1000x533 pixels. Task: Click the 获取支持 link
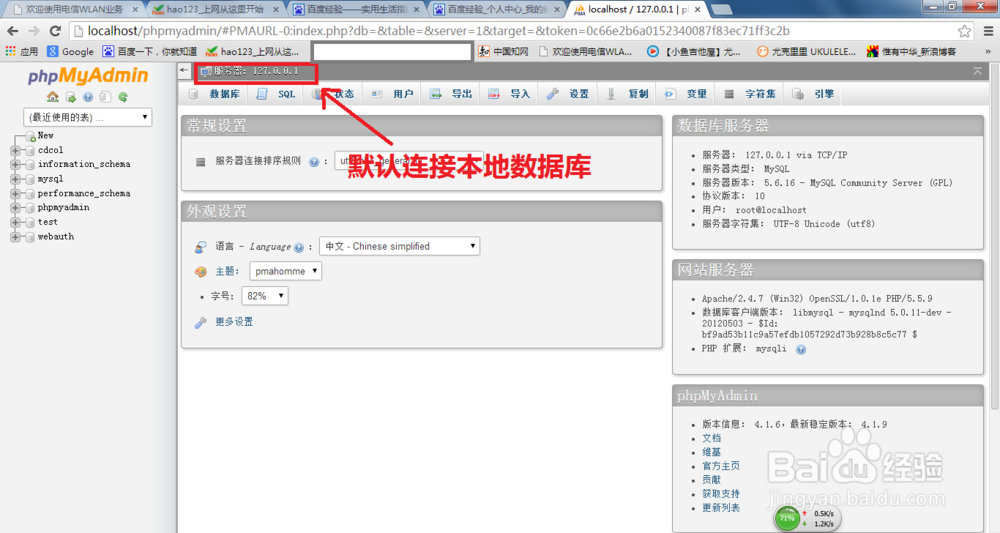(x=721, y=494)
